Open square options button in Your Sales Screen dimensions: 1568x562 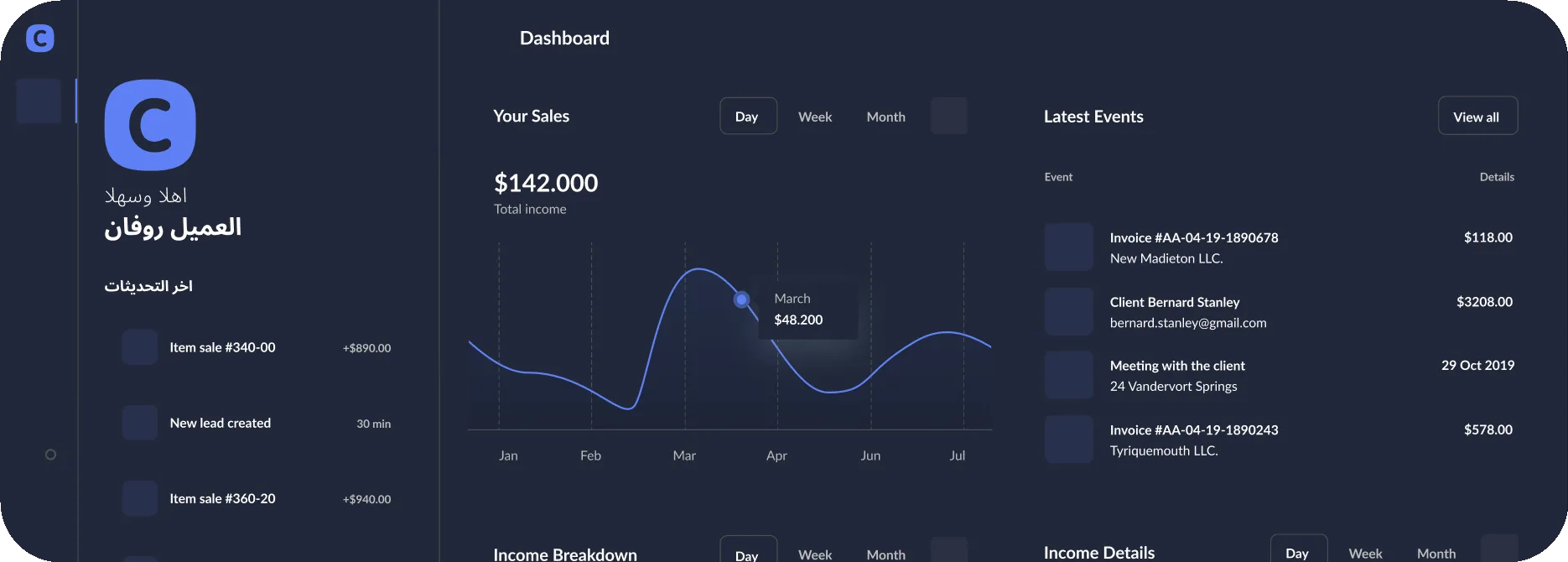(x=949, y=116)
